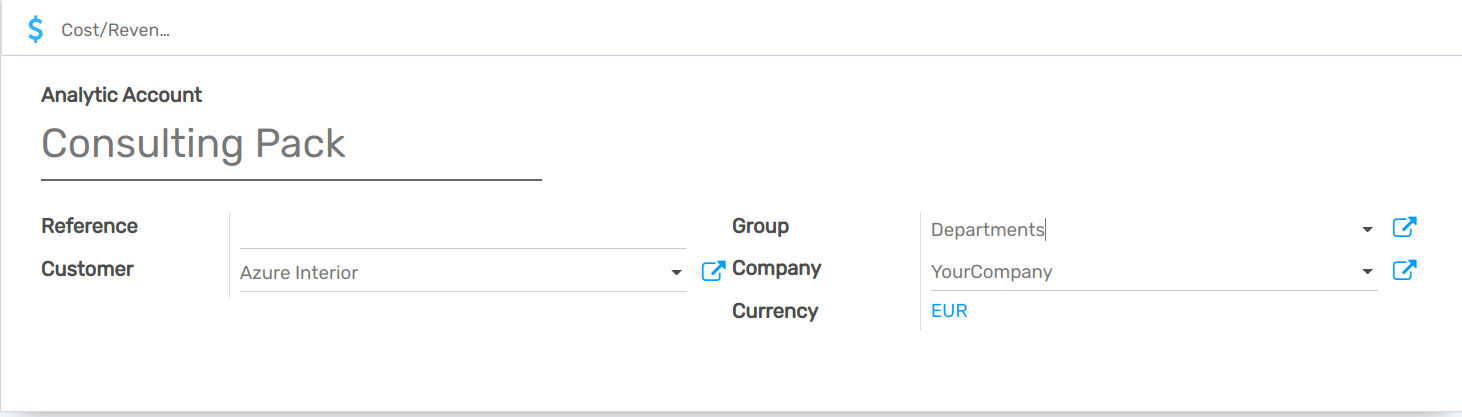Expand the Company dropdown arrow
Viewport: 1462px width, 417px height.
tap(1367, 272)
